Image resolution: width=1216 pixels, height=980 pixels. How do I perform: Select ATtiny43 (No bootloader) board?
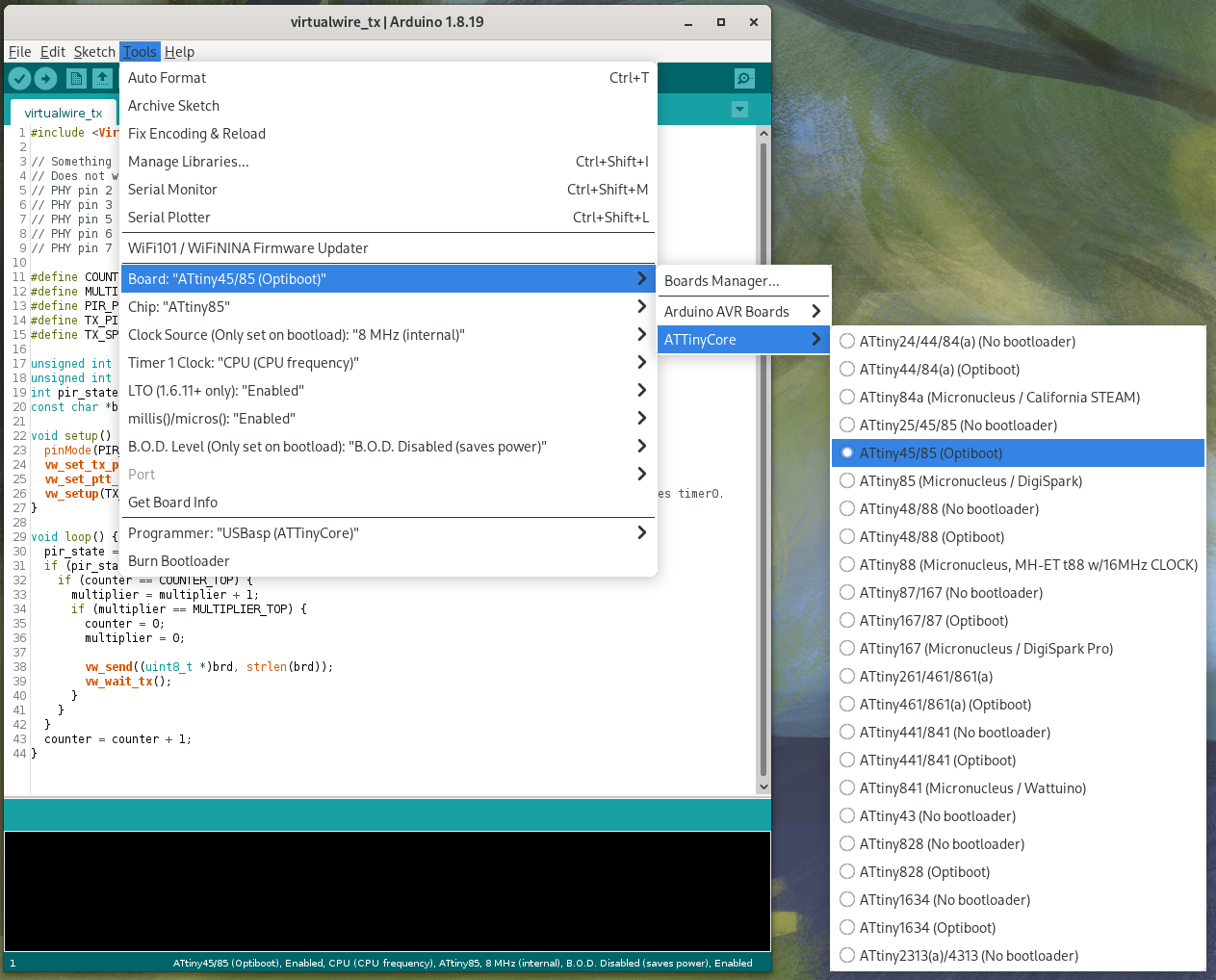coord(1018,816)
